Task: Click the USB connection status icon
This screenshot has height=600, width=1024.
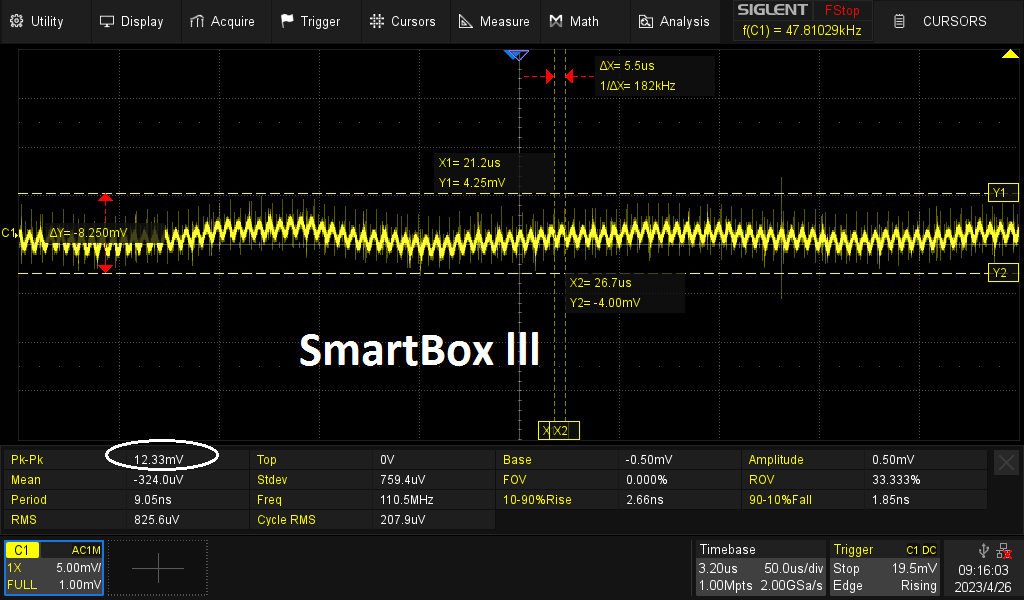Action: (x=984, y=550)
